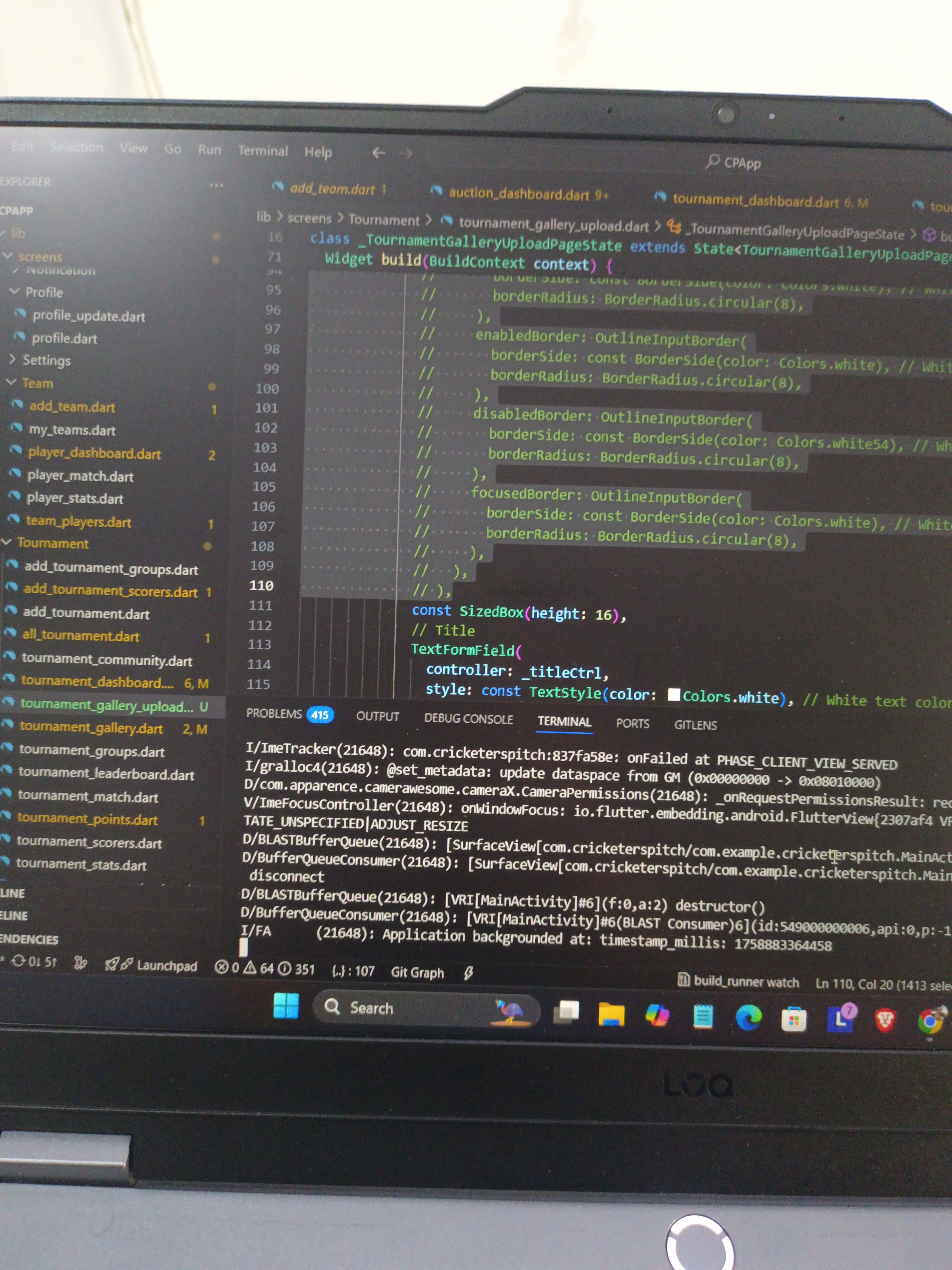Screen dimensions: 952x1270
Task: Click the sync changes status bar indicator
Action: point(34,962)
